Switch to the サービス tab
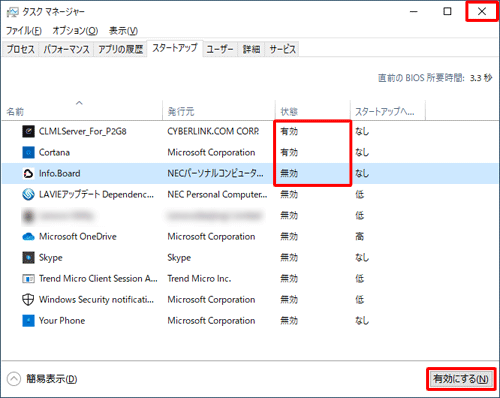Viewport: 500px width, 398px height. (x=282, y=49)
